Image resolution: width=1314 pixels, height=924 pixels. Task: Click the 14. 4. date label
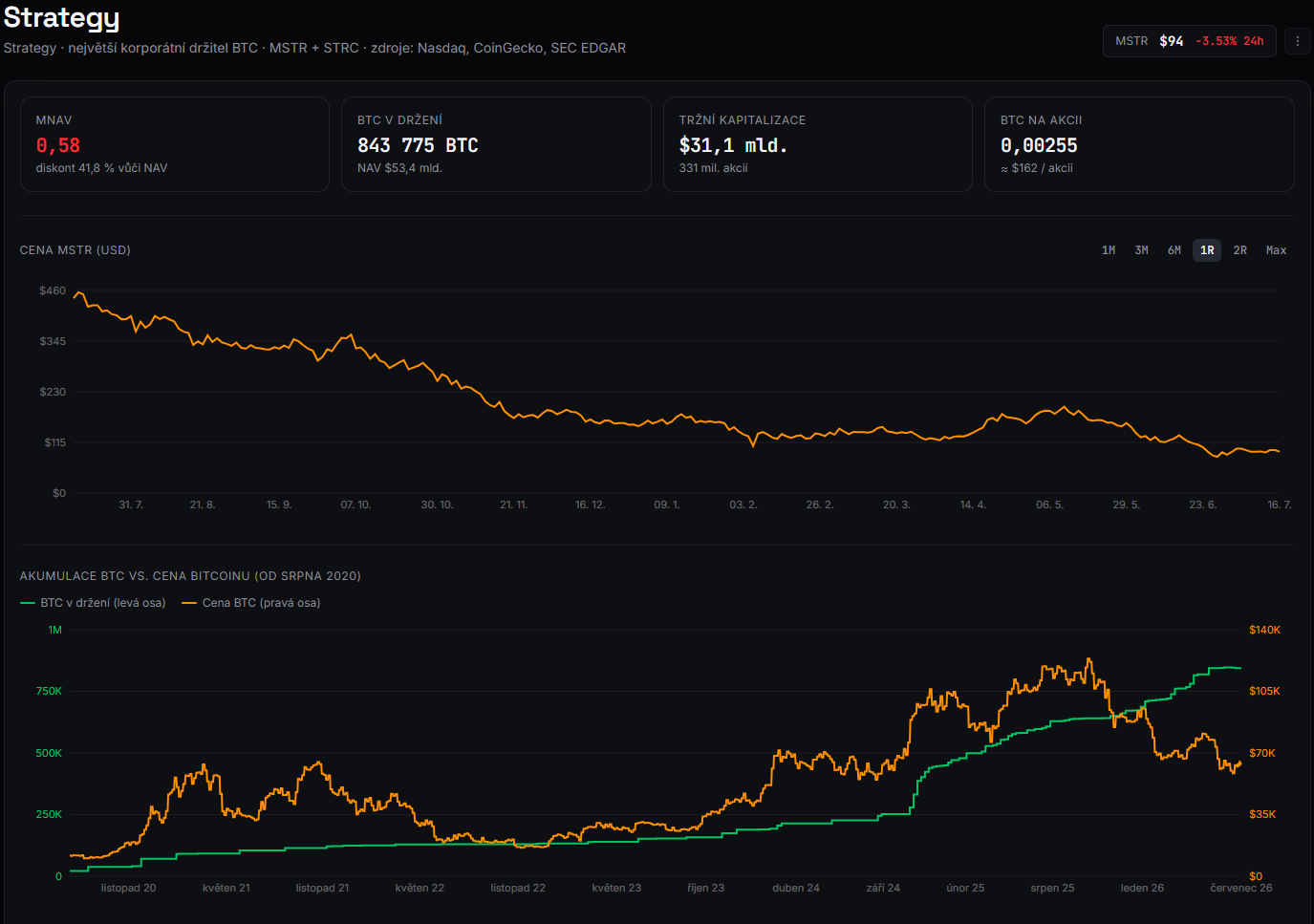tap(973, 505)
